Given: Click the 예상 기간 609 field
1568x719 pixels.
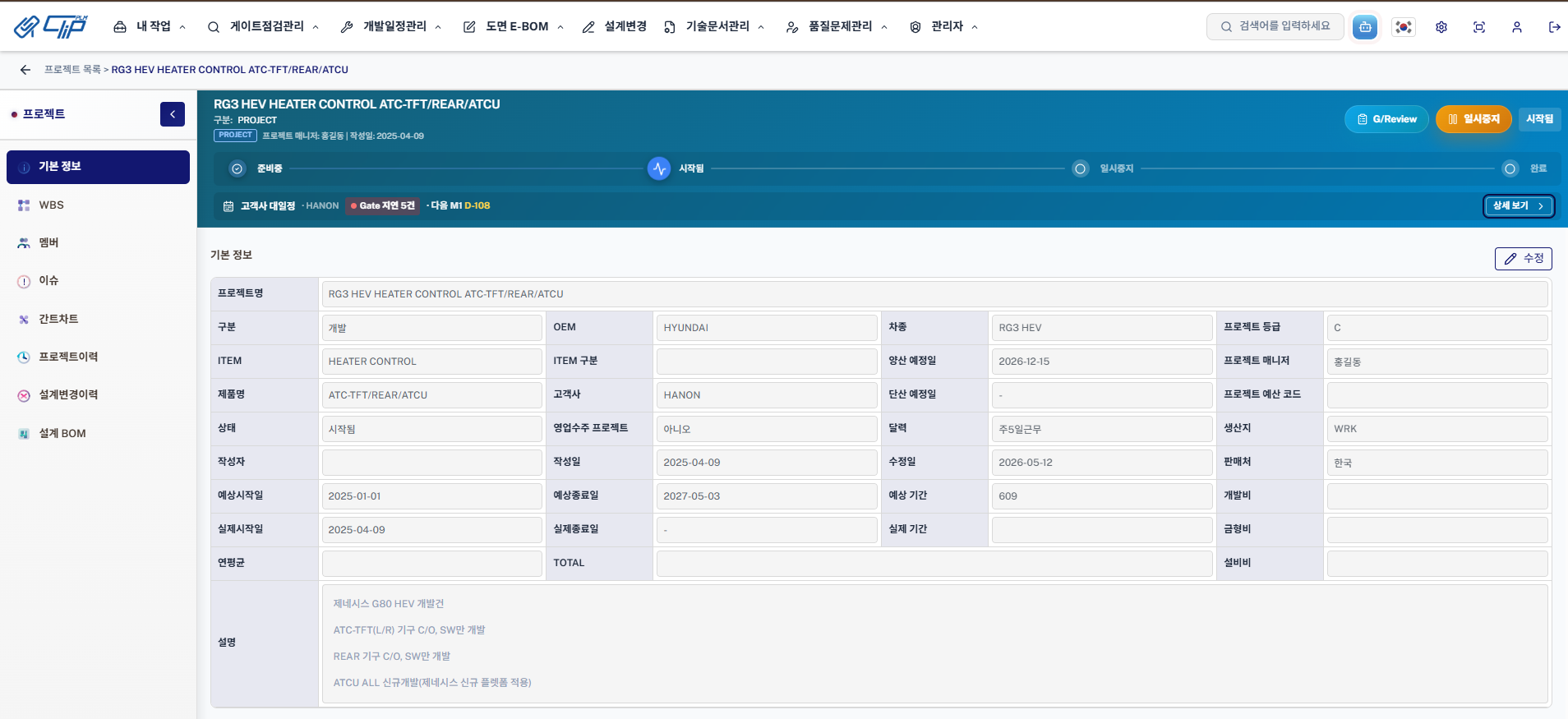Looking at the screenshot, I should 1102,496.
